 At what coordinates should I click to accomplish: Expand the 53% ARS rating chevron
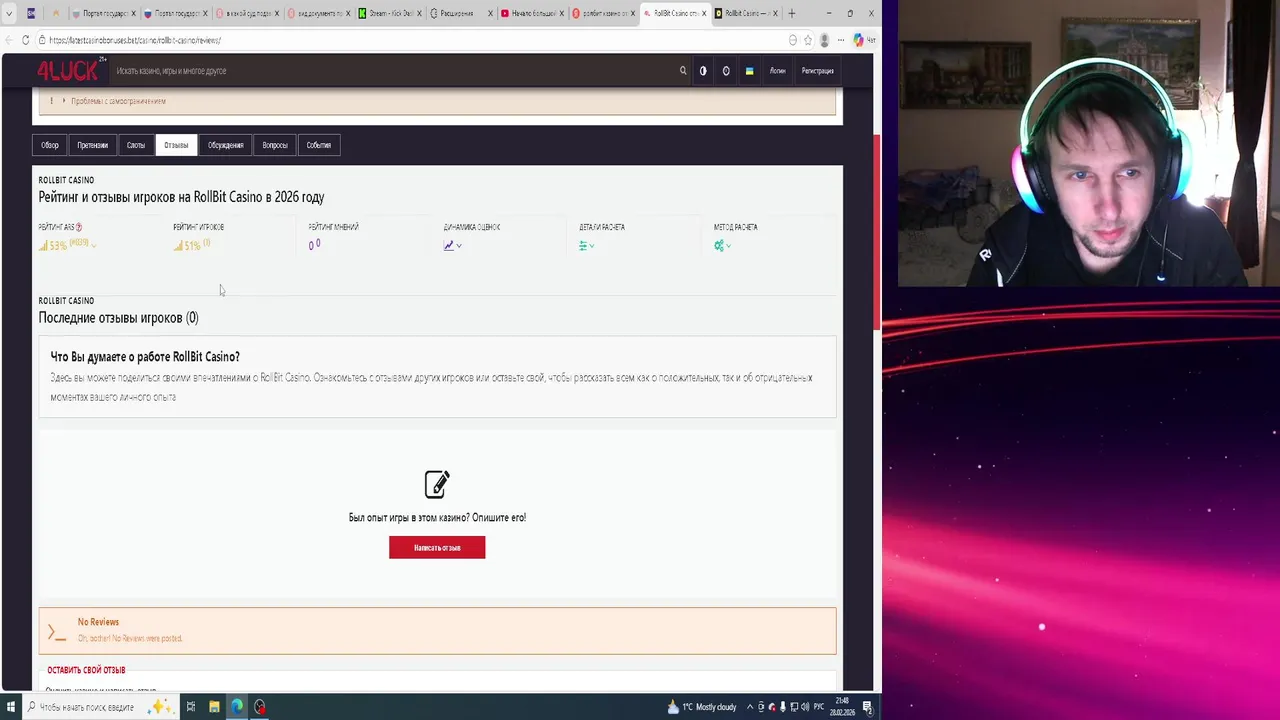click(94, 246)
